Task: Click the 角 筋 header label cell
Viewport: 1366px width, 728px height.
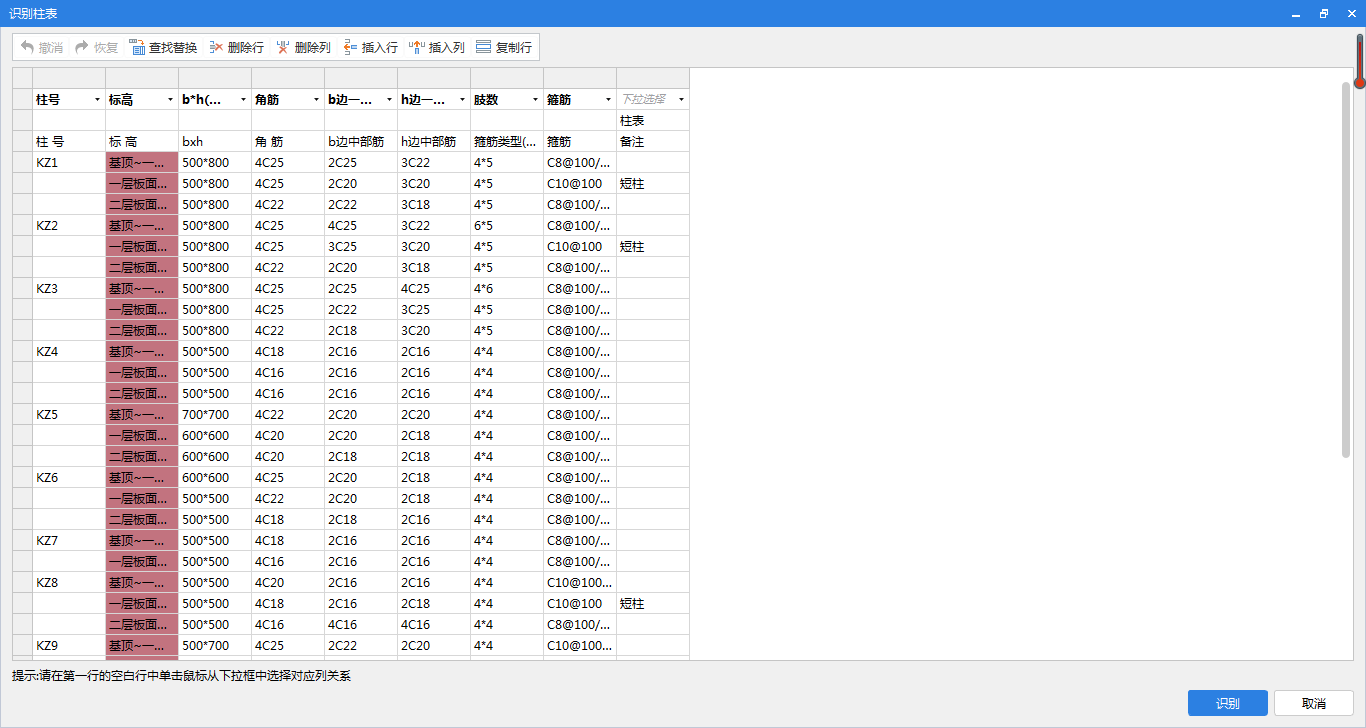Action: [x=288, y=141]
